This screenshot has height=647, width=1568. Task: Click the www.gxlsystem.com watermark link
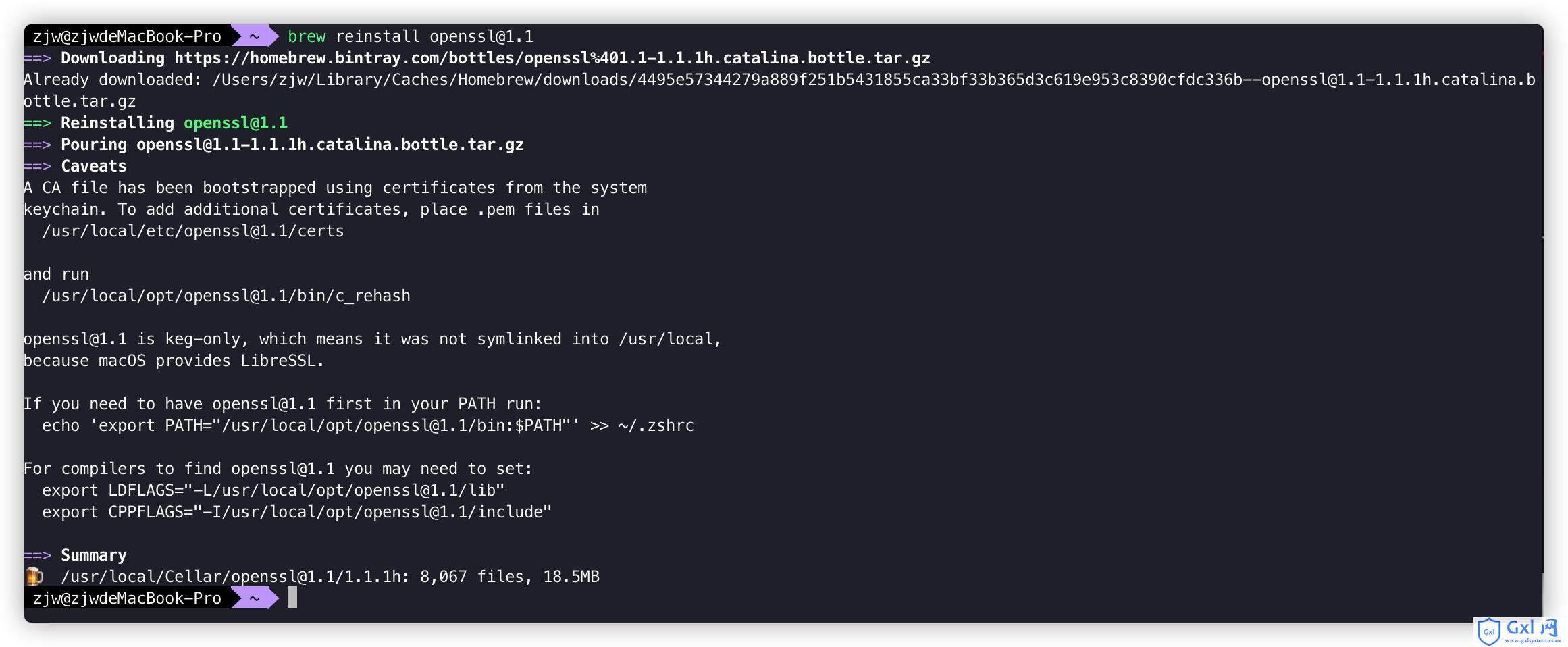(x=1532, y=640)
